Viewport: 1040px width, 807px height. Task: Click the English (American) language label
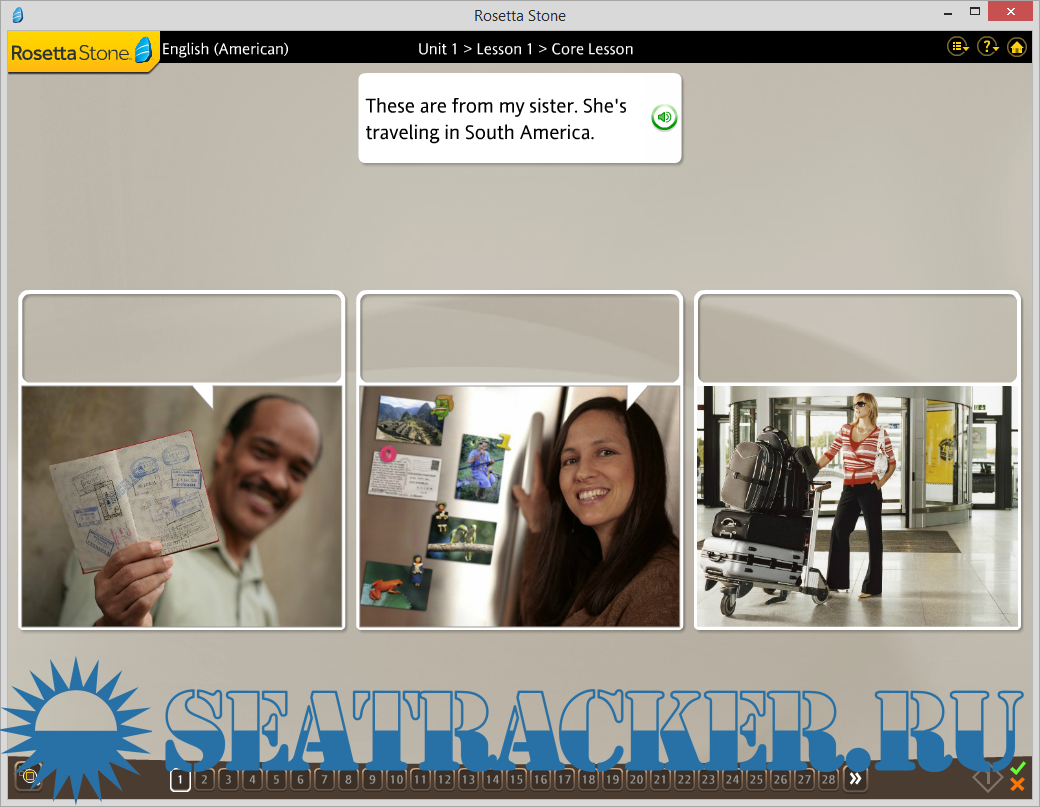[x=225, y=48]
